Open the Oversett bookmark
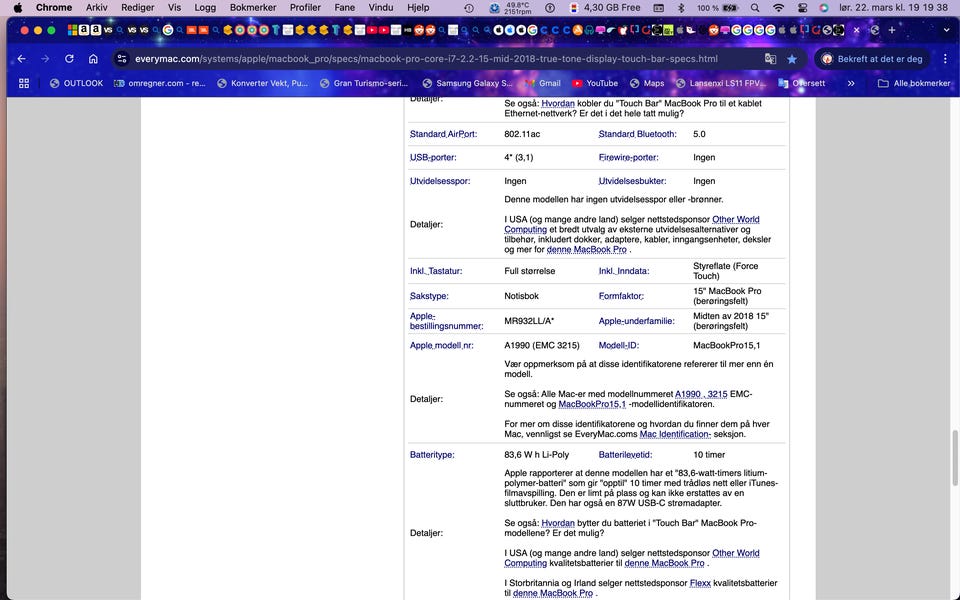This screenshot has height=600, width=960. click(x=801, y=83)
